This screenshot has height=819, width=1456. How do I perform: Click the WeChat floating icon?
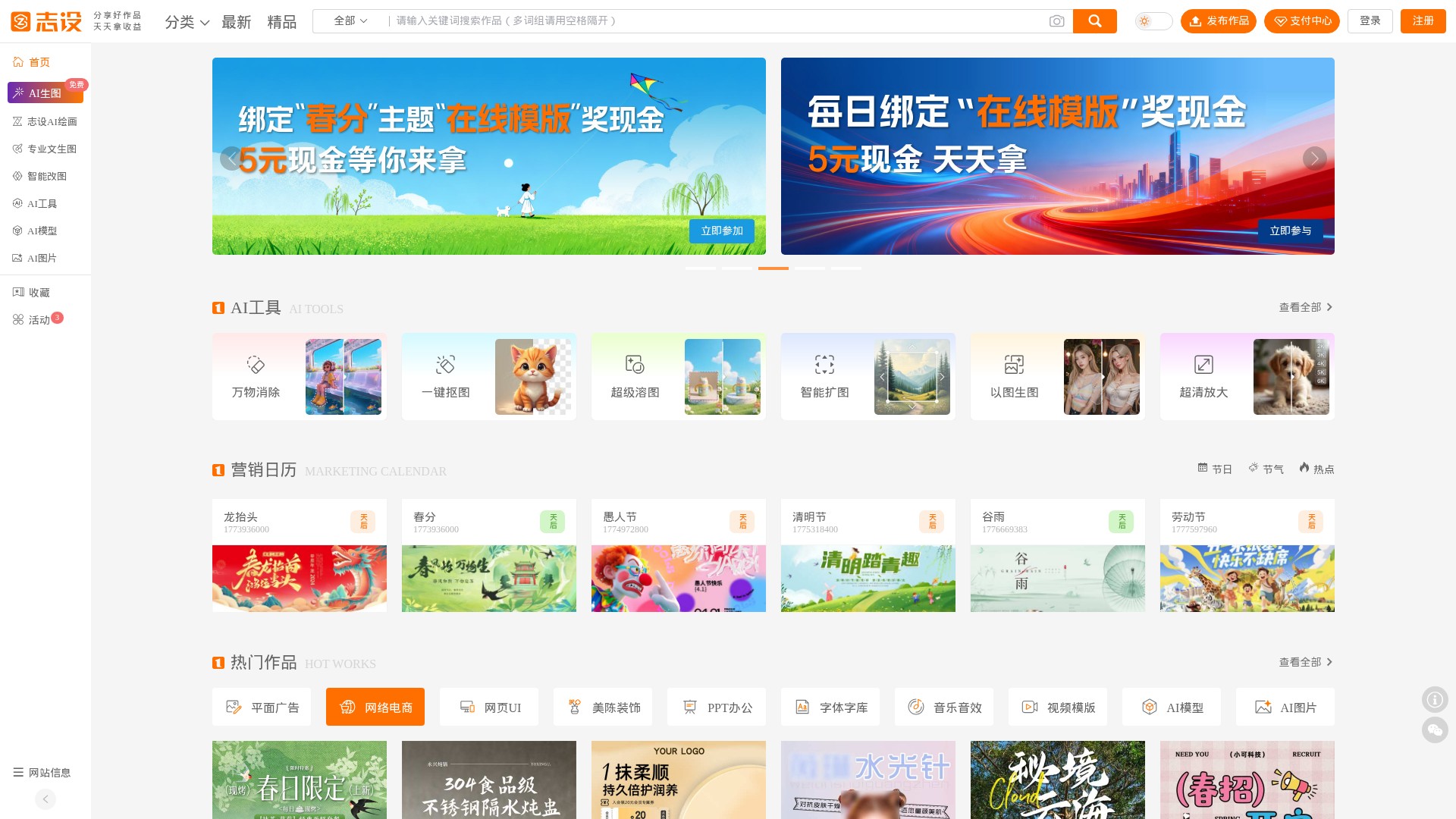point(1434,730)
